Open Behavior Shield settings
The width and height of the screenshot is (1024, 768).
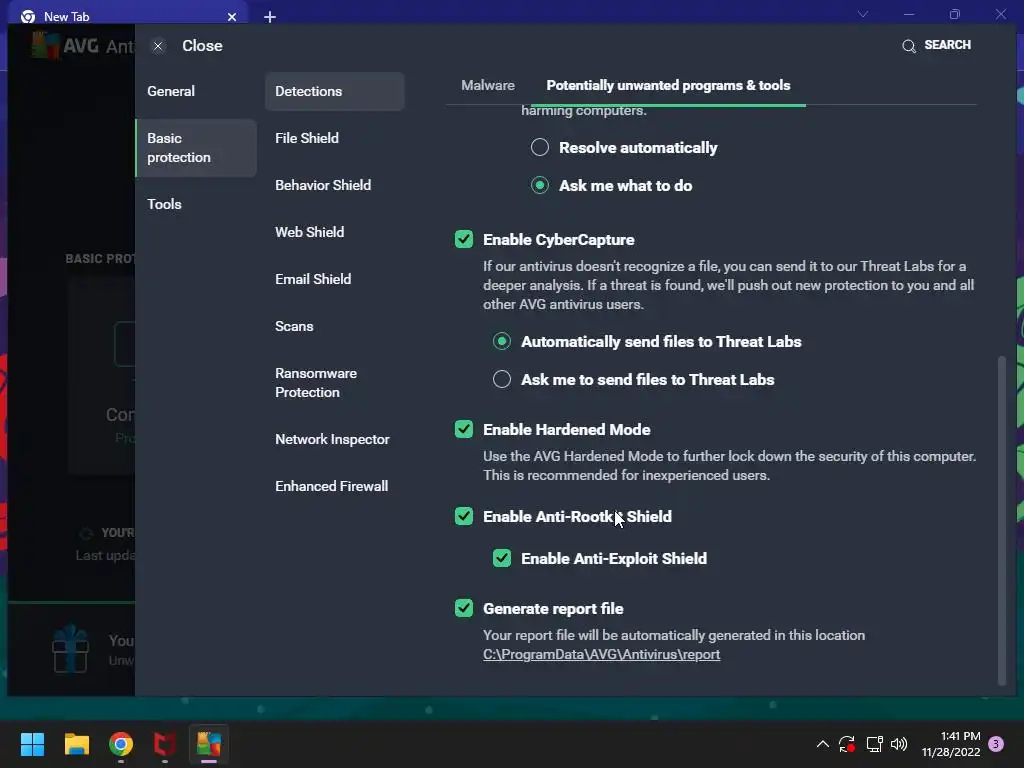[x=323, y=185]
